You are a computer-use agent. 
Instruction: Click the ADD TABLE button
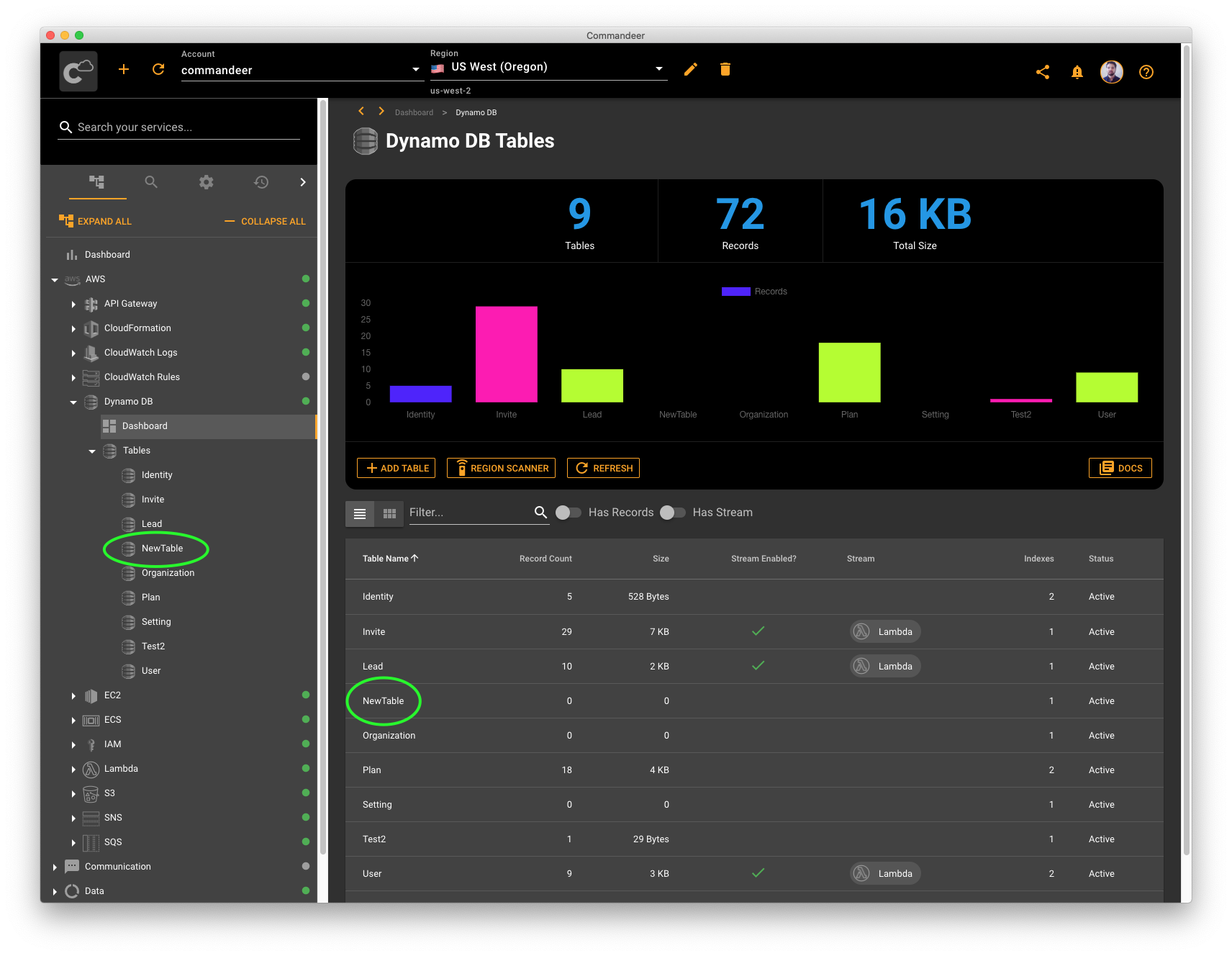(x=397, y=468)
